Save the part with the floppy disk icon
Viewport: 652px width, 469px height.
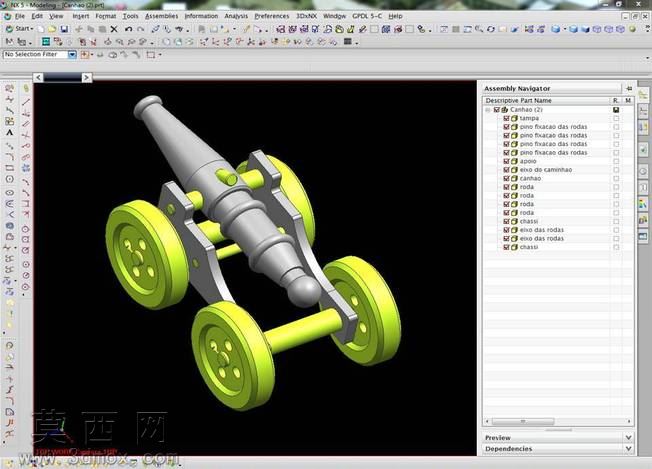coord(64,29)
